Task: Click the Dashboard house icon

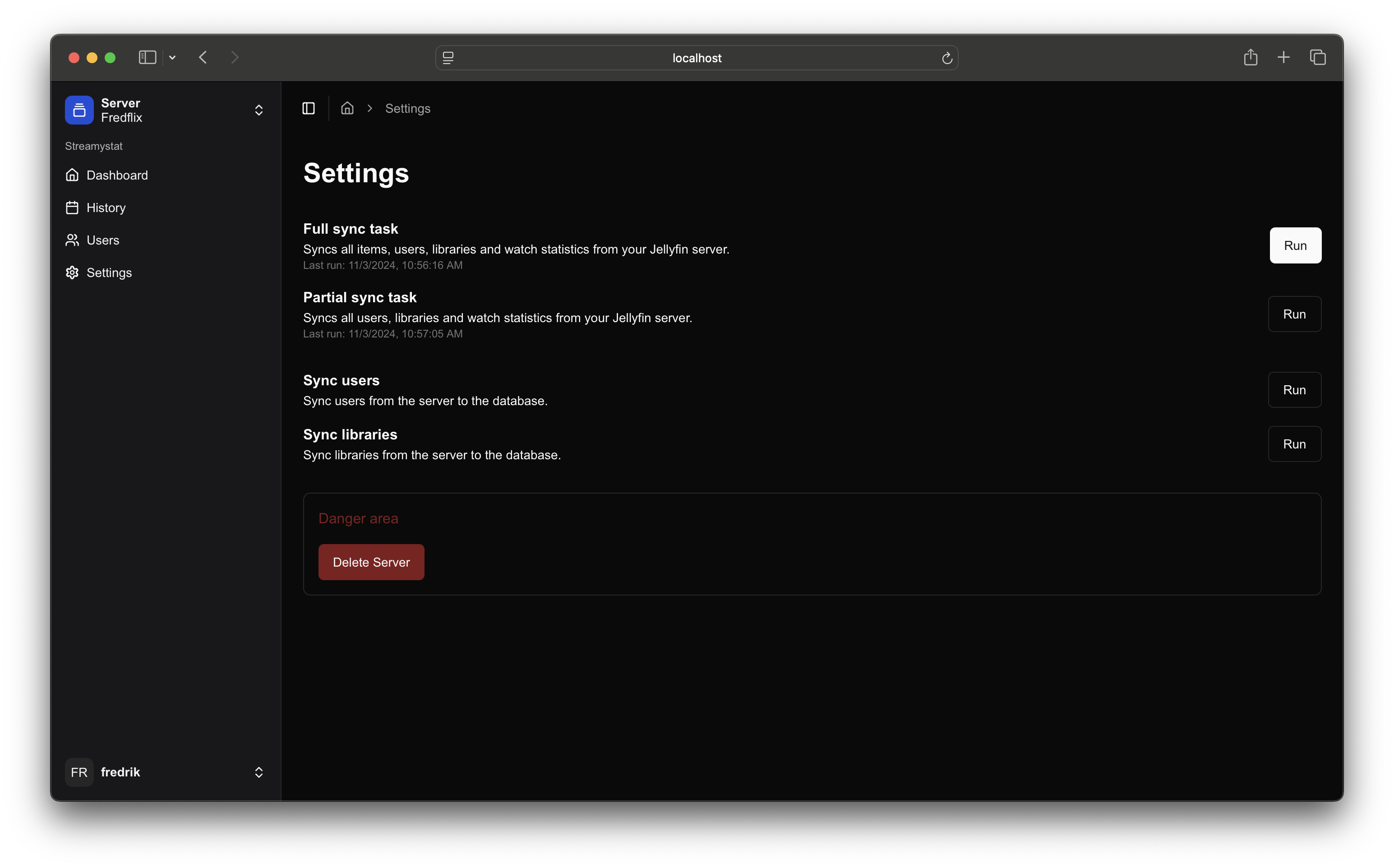Action: coord(72,175)
